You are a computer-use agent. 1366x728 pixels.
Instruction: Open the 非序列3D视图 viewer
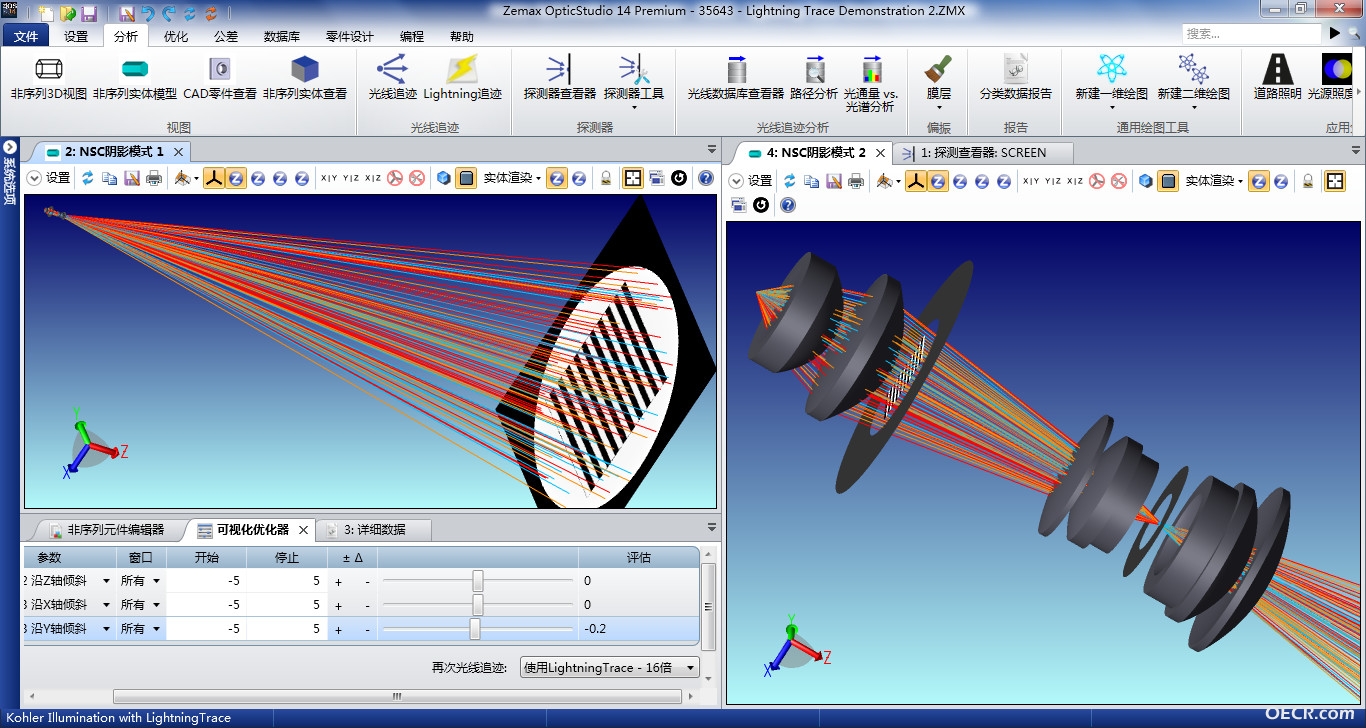click(49, 78)
